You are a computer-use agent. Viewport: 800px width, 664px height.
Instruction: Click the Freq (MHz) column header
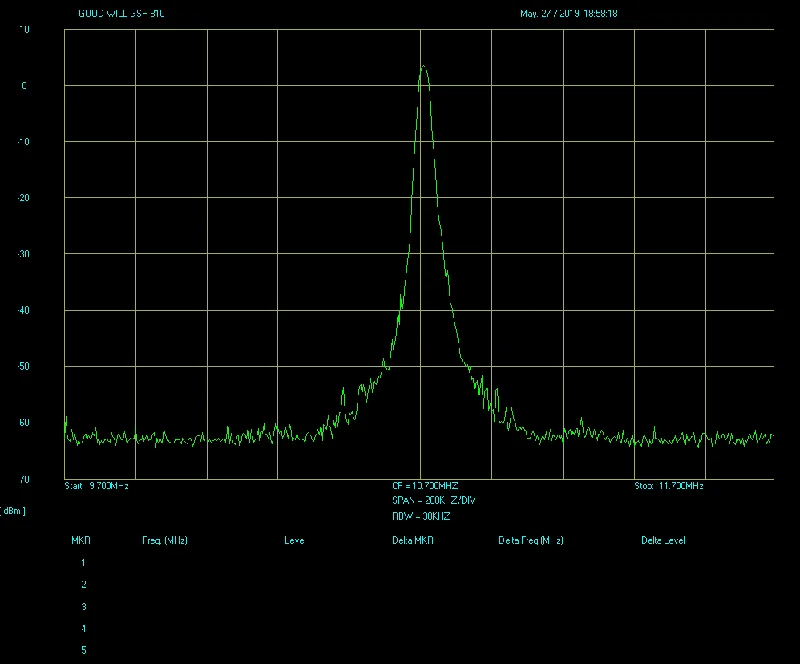pyautogui.click(x=165, y=540)
